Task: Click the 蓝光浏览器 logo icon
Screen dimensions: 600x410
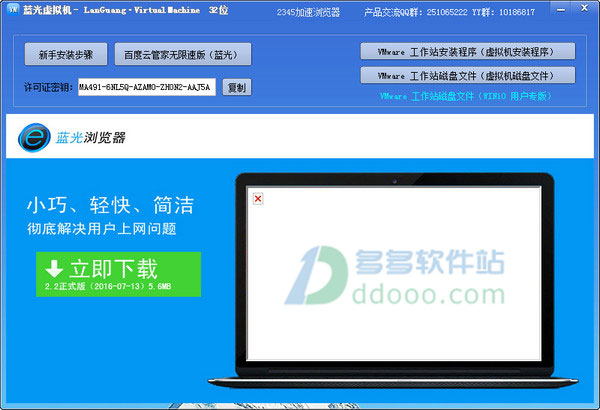Action: tap(34, 137)
